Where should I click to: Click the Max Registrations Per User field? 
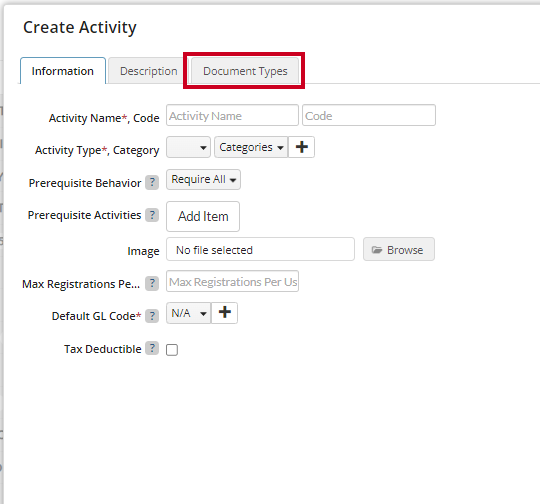pyautogui.click(x=232, y=281)
